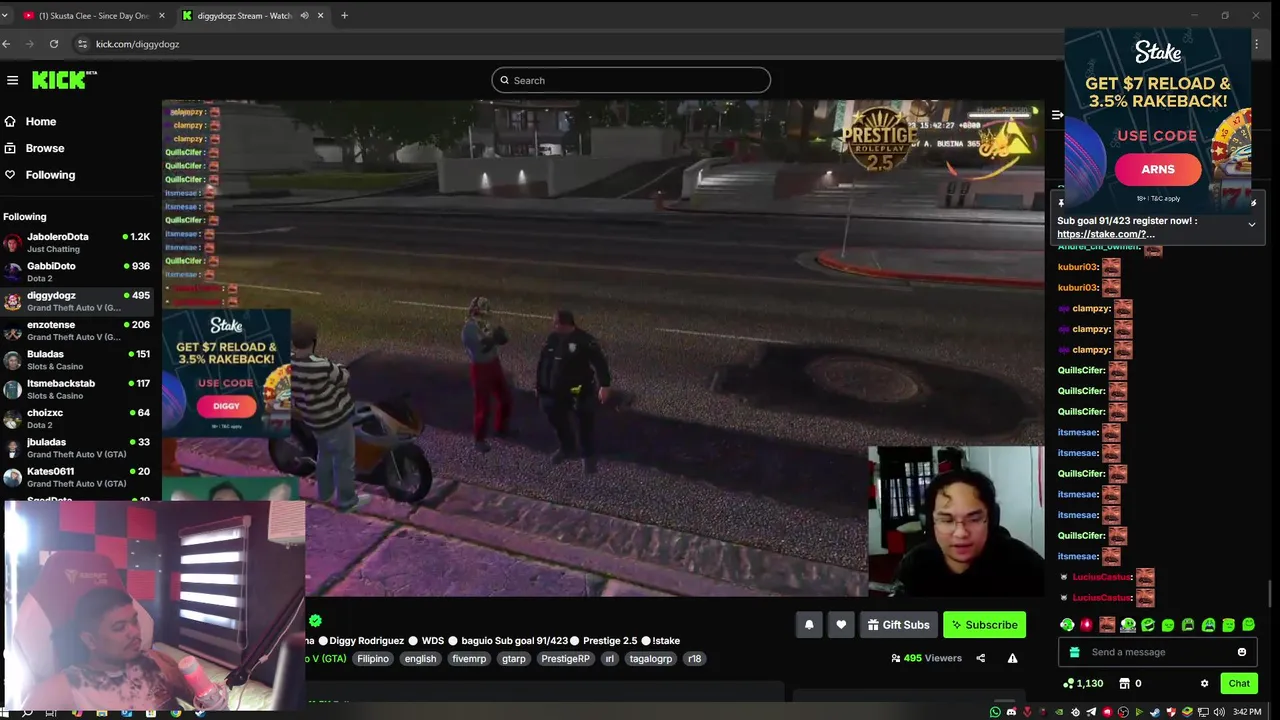Open a new browser tab with plus

[x=344, y=15]
